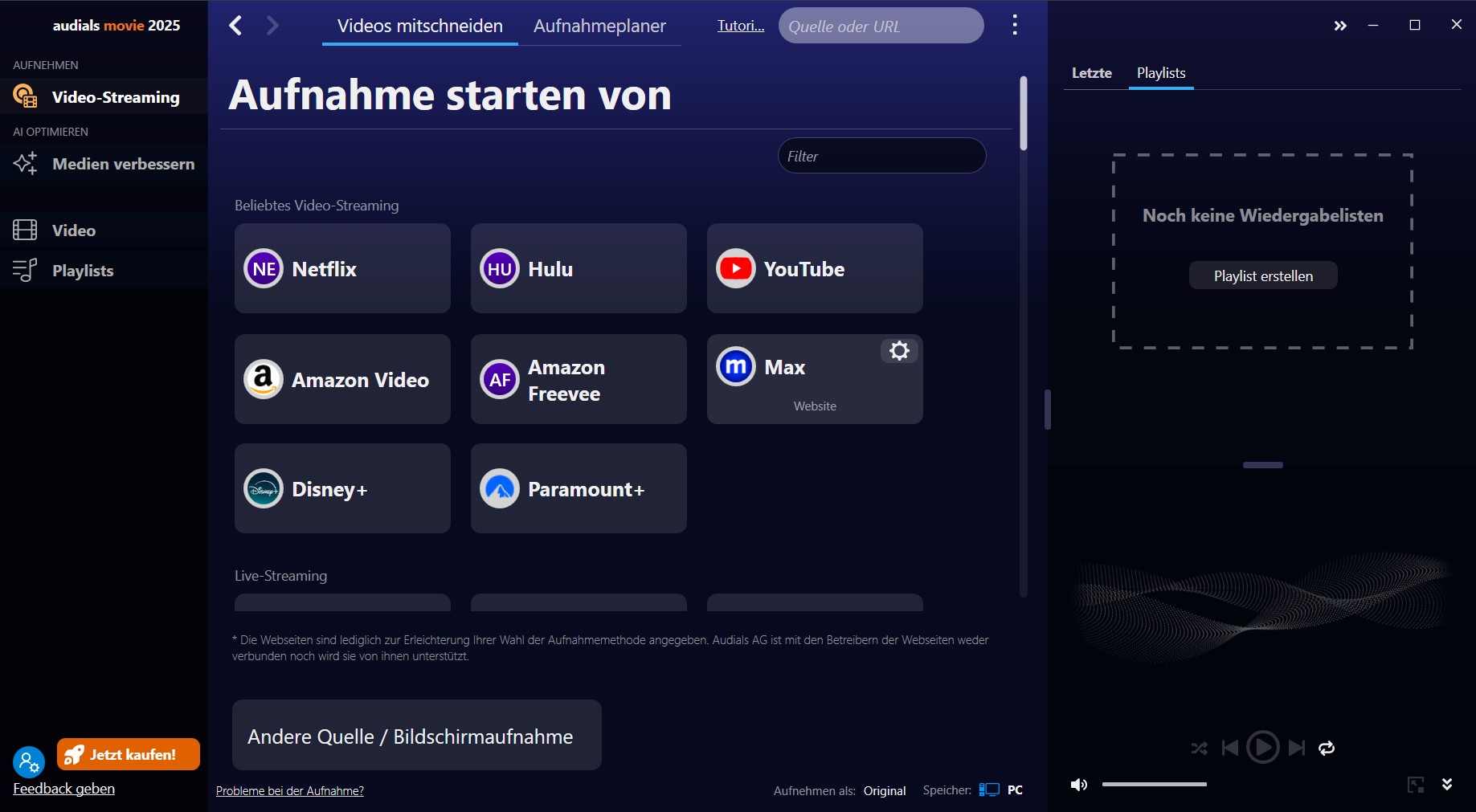Open the Playlists icon in sidebar

point(25,270)
